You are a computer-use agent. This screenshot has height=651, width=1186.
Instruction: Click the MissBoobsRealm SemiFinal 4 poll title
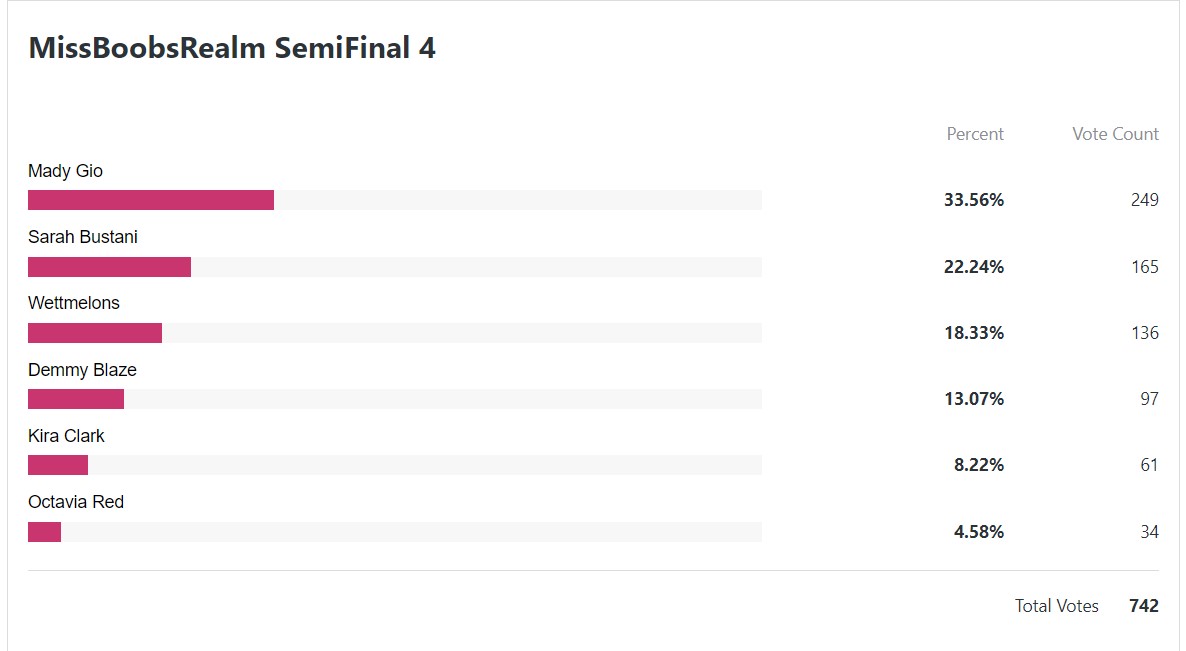coord(231,48)
